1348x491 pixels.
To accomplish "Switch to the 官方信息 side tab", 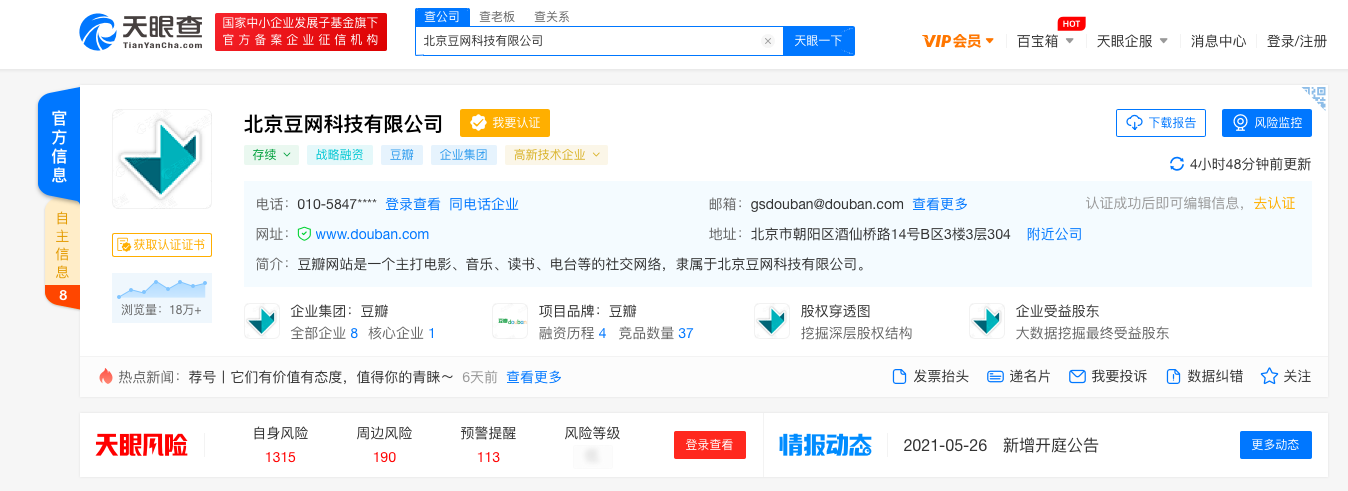I will tap(59, 146).
